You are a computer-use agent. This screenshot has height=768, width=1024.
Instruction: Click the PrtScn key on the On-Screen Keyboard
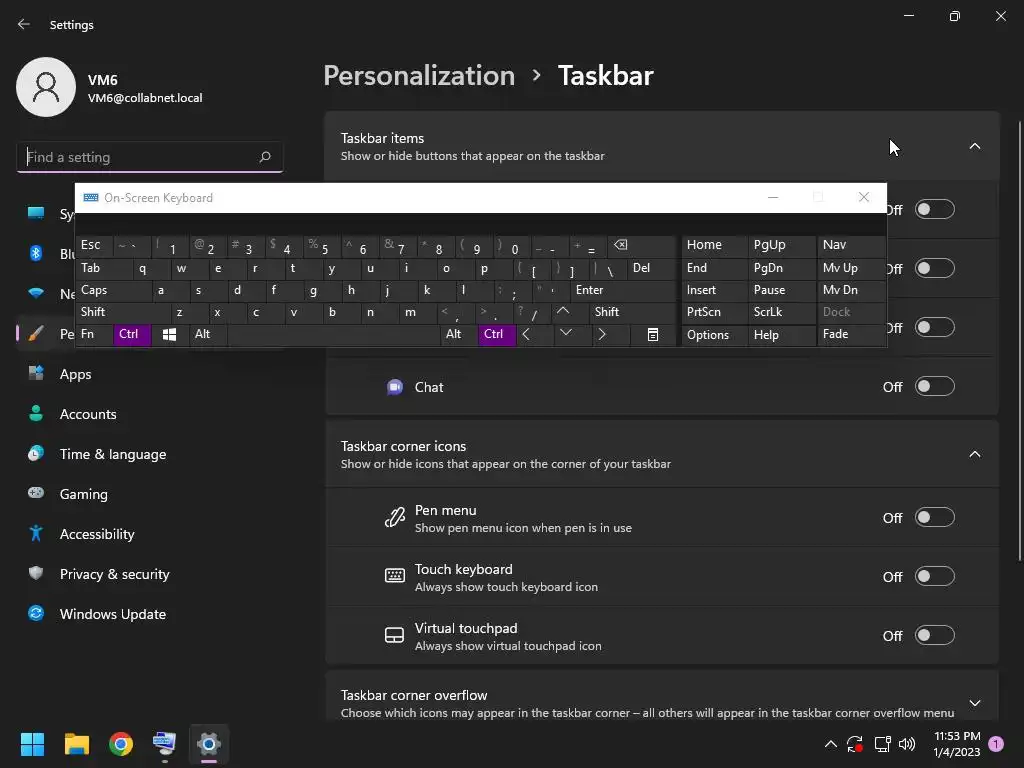714,312
